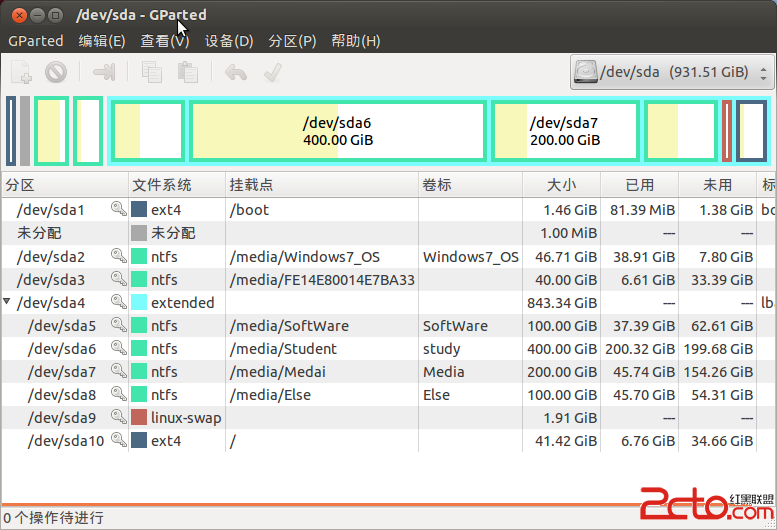Click the /media/Windows7_OS mount point

pos(305,257)
